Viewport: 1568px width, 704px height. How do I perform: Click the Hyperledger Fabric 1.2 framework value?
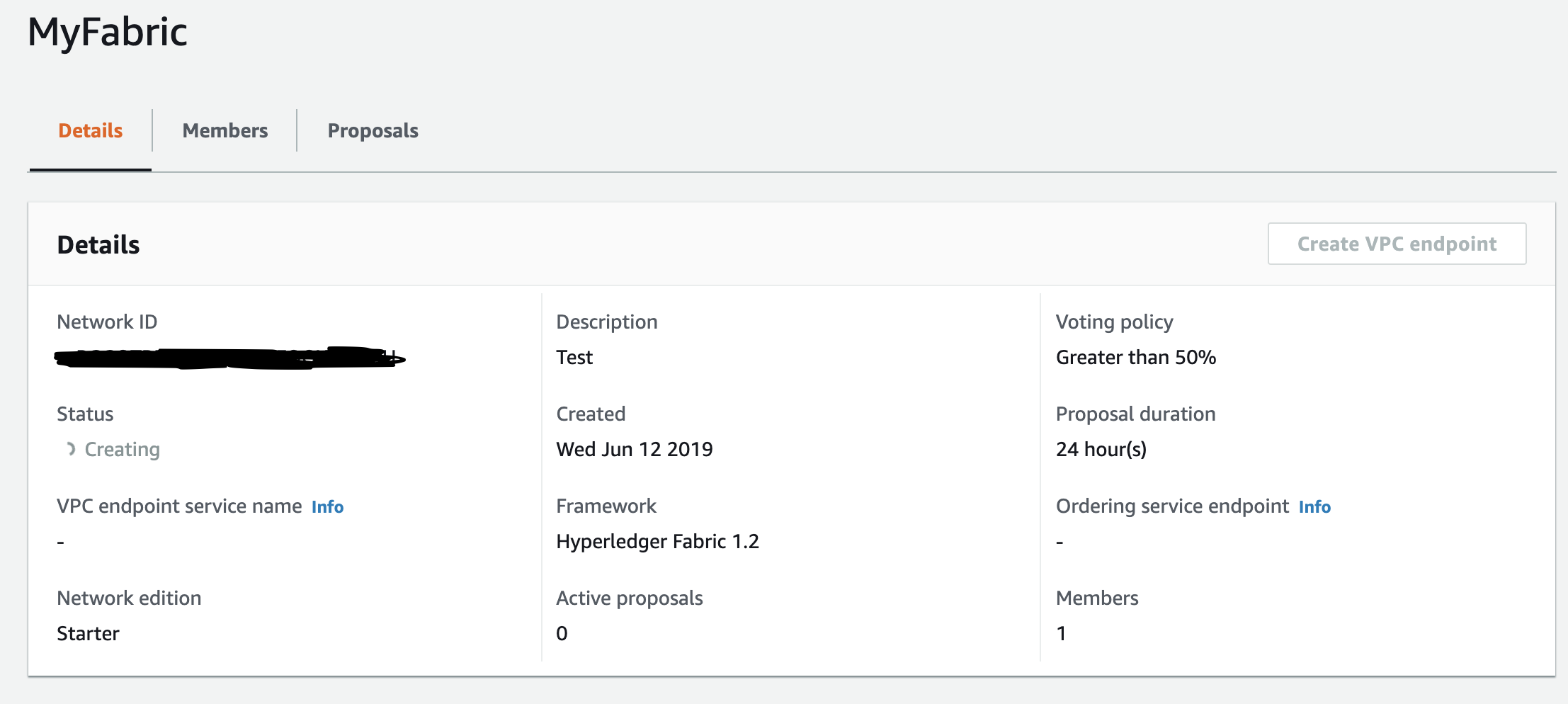click(x=657, y=542)
